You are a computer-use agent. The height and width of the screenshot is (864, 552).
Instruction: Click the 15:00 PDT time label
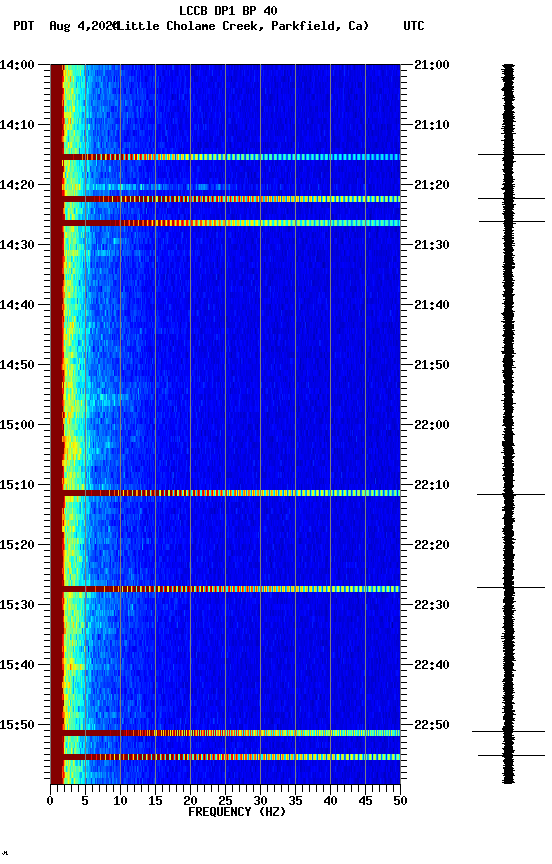[x=17, y=425]
